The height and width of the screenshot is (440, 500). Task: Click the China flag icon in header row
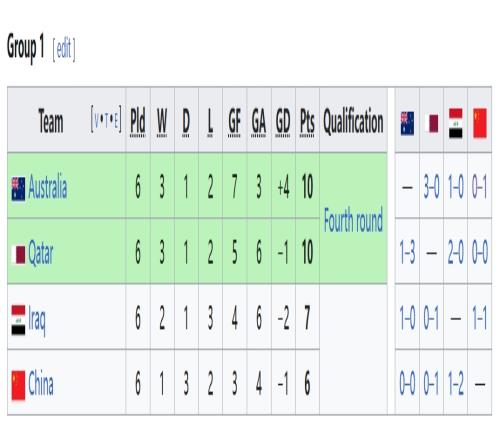(480, 123)
